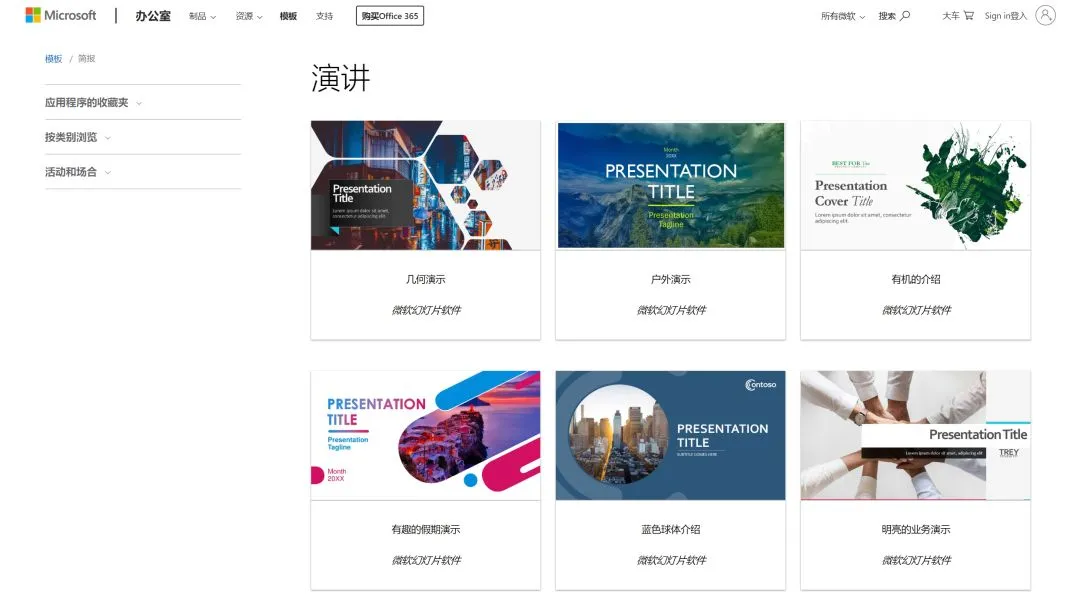Click the Microsoft logo
1080x608 pixels.
(61, 15)
